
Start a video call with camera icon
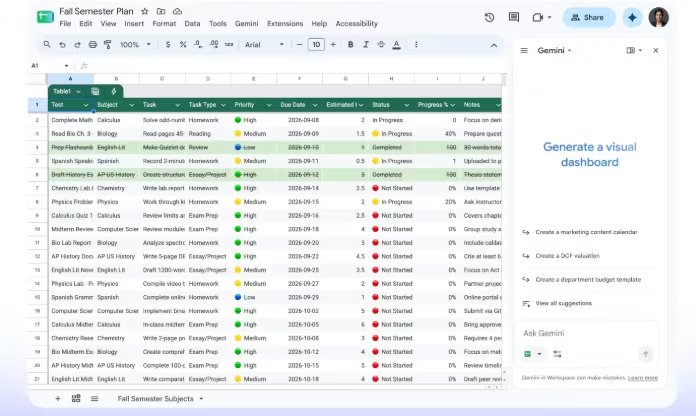[x=538, y=17]
